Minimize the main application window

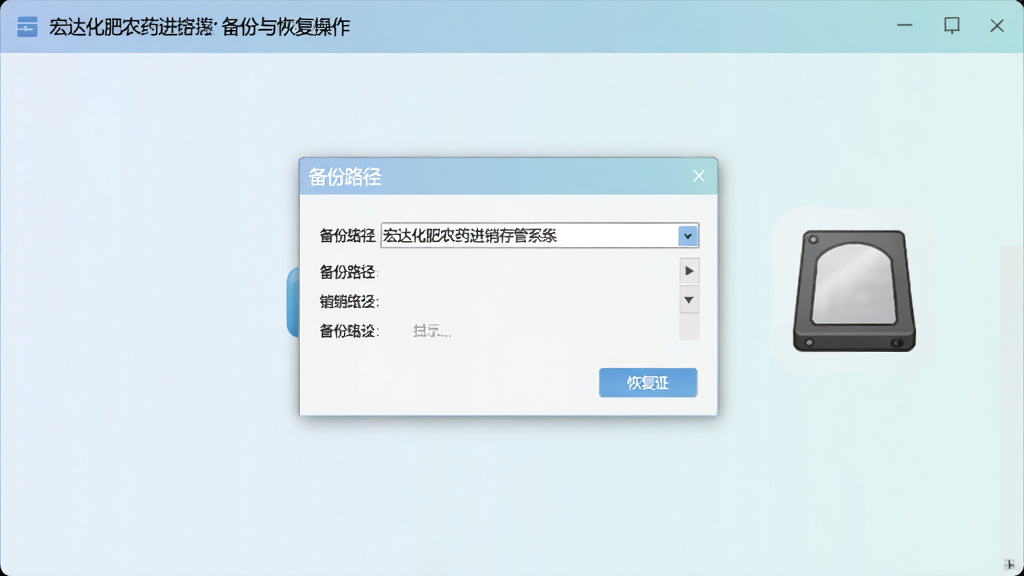(904, 25)
